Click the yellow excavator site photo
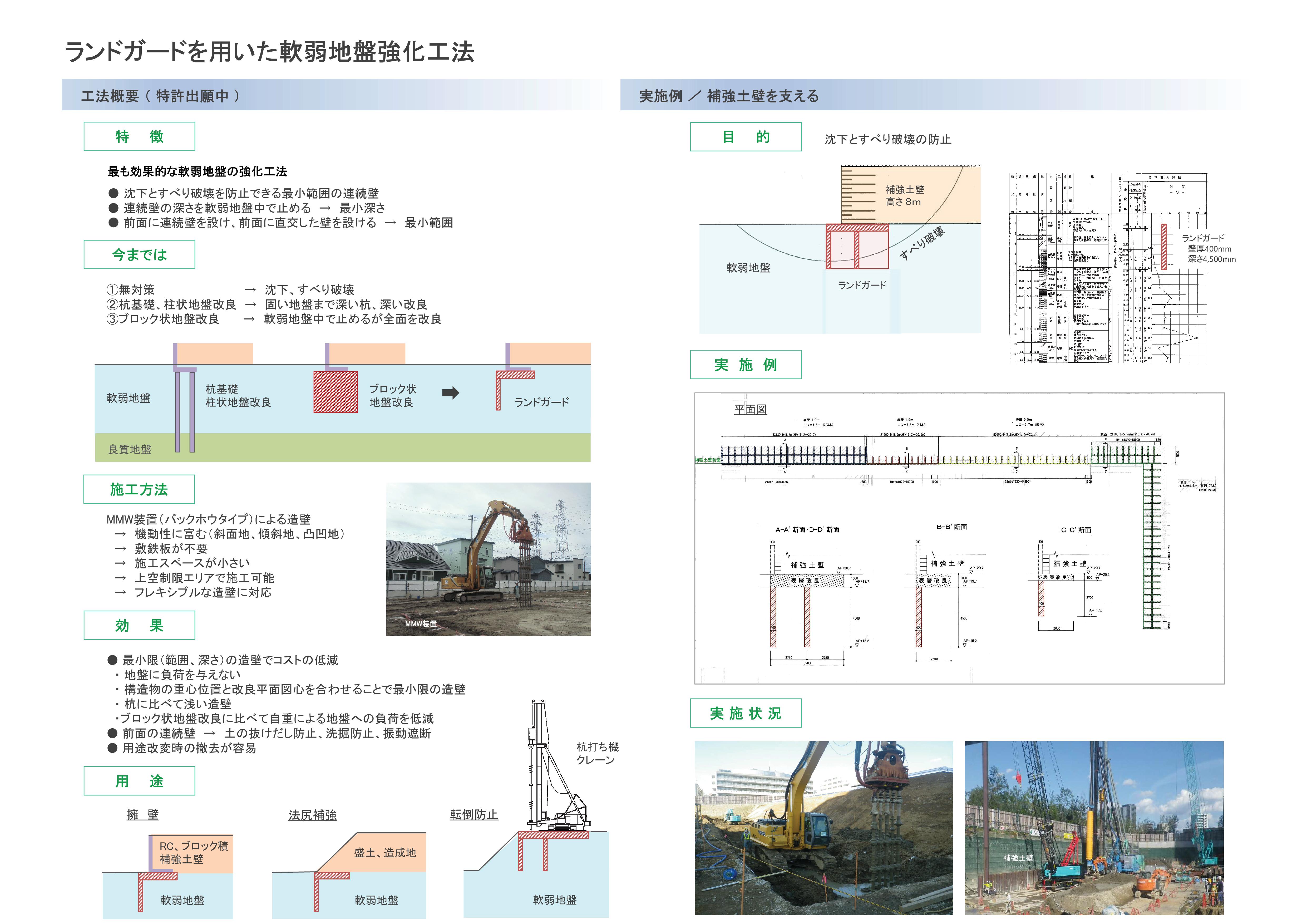Screen dimensions: 1307x924 click(x=824, y=828)
